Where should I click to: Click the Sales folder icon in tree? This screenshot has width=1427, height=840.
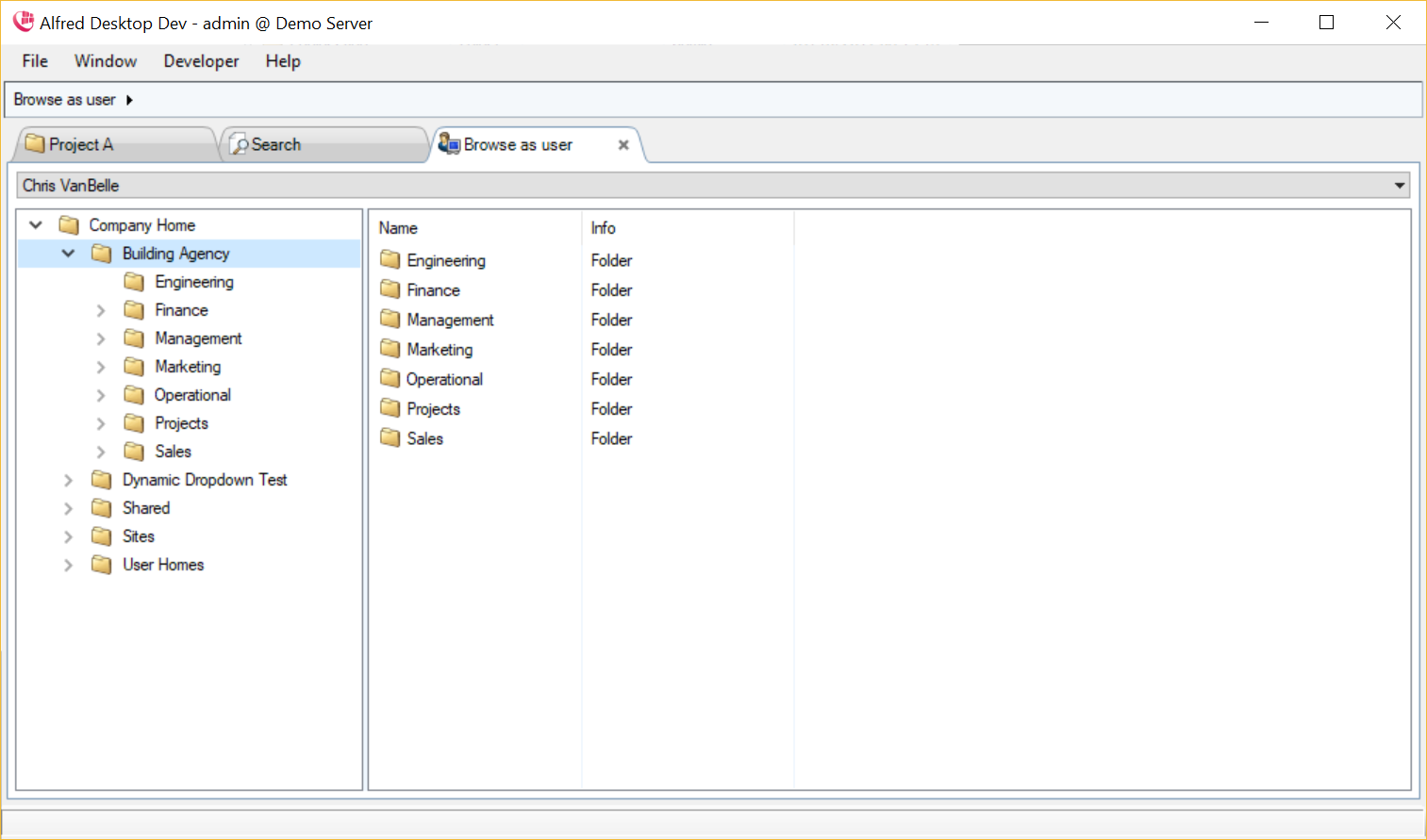tap(135, 452)
